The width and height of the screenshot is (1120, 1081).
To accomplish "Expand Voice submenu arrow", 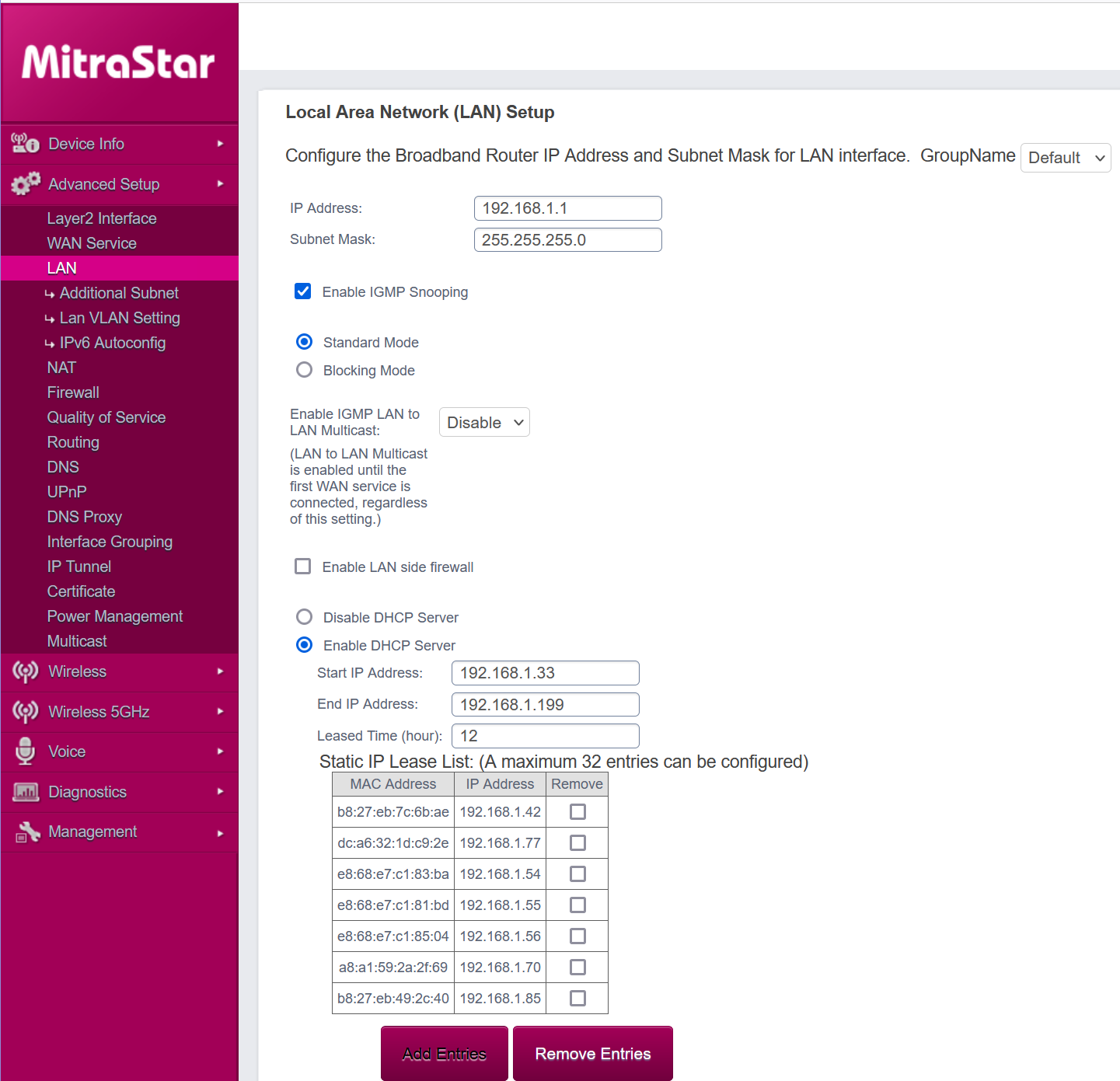I will 221,751.
